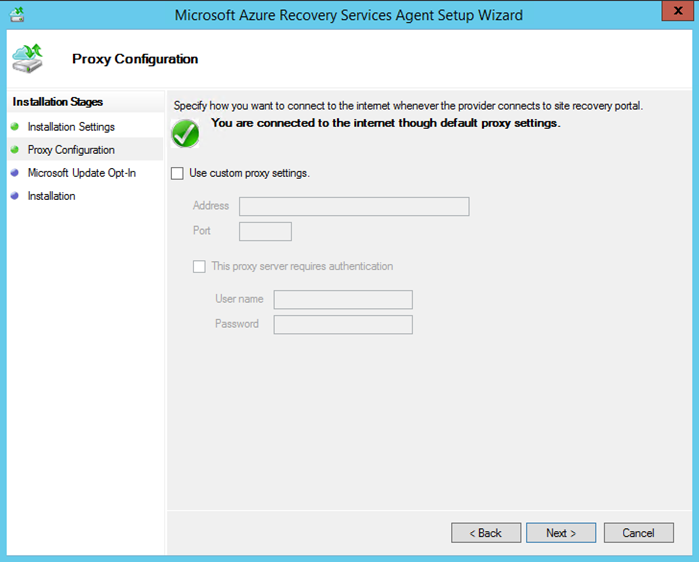699x562 pixels.
Task: Click the 'Specify how you want to connect' text
Action: point(408,106)
